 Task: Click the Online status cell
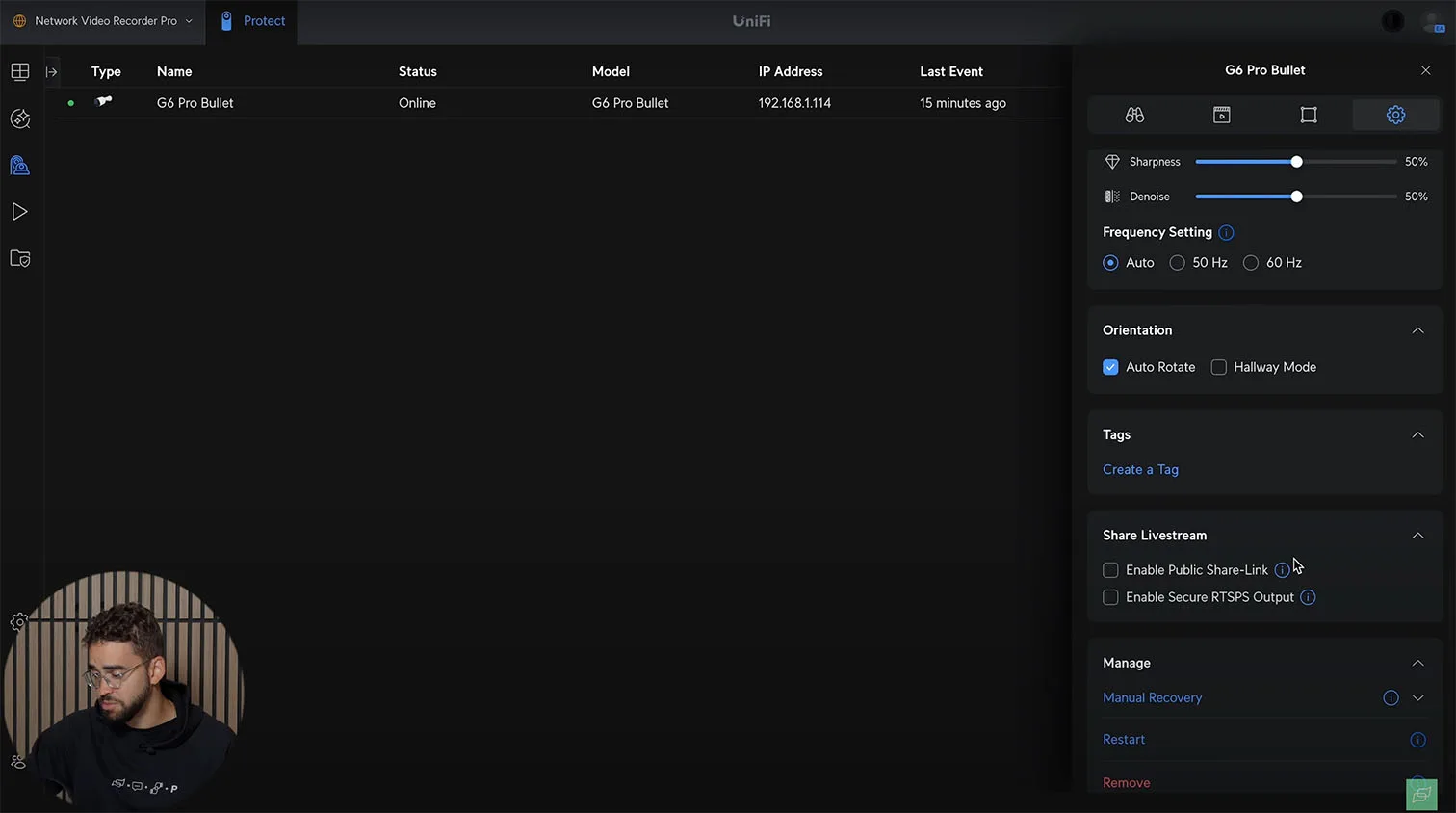pos(417,103)
